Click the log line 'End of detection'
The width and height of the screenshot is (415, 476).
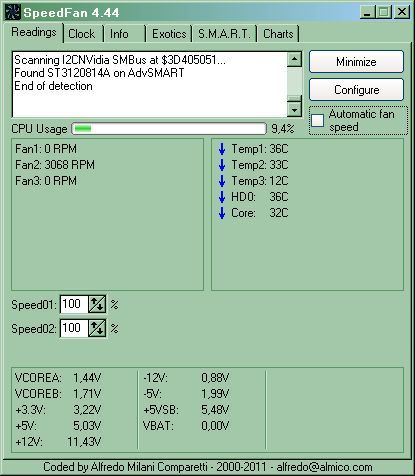(53, 86)
